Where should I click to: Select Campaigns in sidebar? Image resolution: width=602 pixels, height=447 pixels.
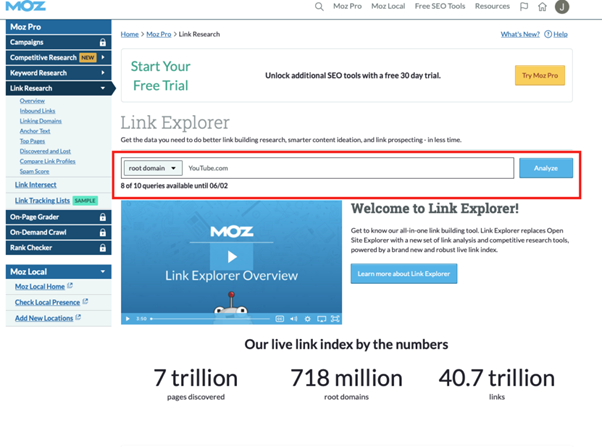click(58, 42)
